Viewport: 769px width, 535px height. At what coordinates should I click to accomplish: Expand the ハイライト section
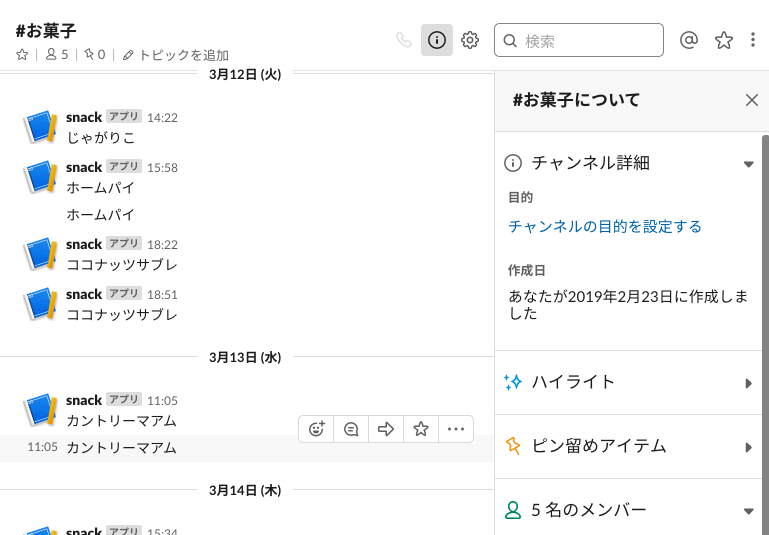(x=748, y=383)
